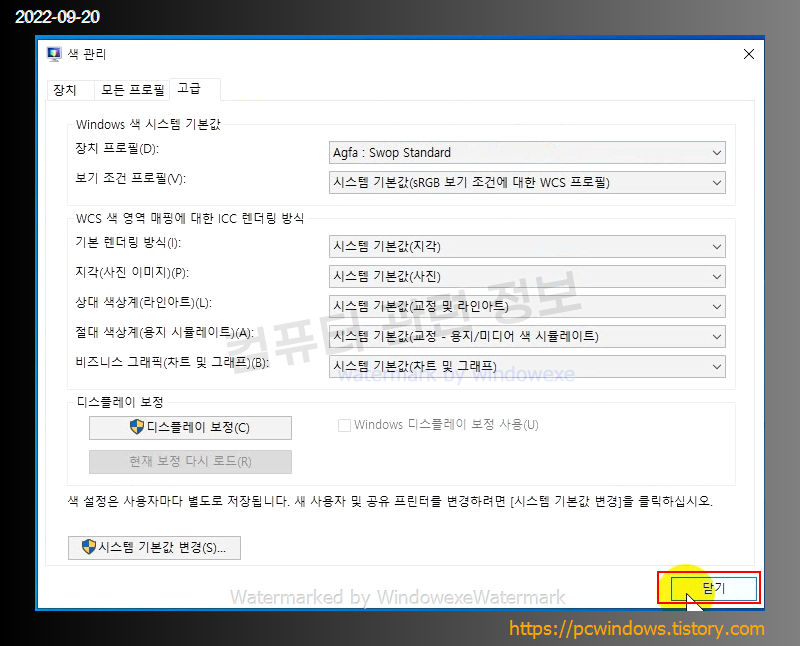Click the Color Management icon in title bar
The image size is (800, 646).
click(54, 54)
